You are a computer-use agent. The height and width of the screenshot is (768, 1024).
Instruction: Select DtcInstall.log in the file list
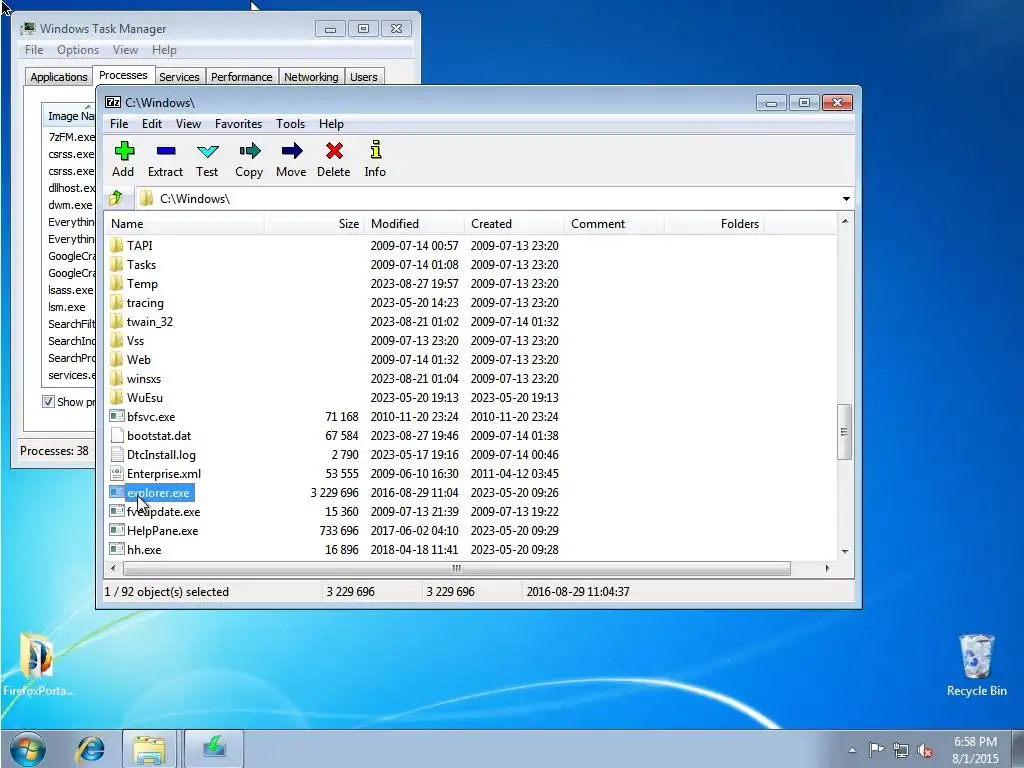coord(161,455)
